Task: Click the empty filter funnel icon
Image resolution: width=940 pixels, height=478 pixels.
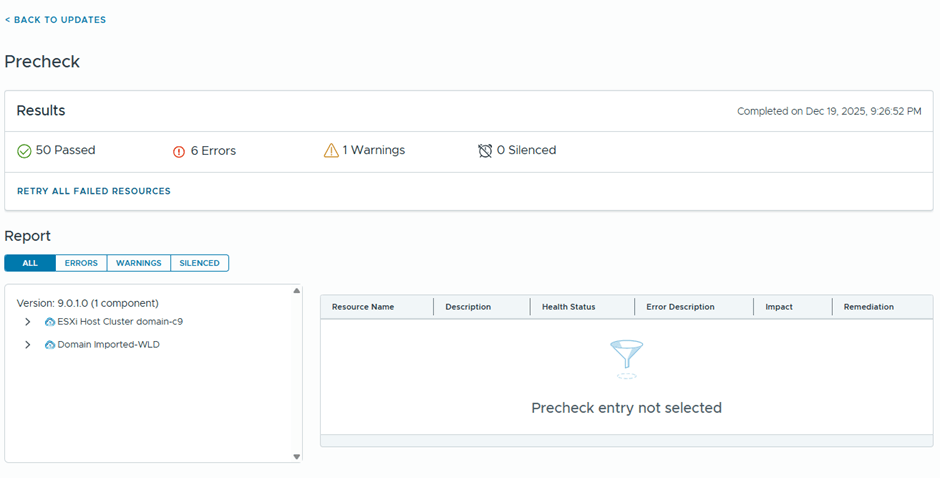Action: coord(626,357)
